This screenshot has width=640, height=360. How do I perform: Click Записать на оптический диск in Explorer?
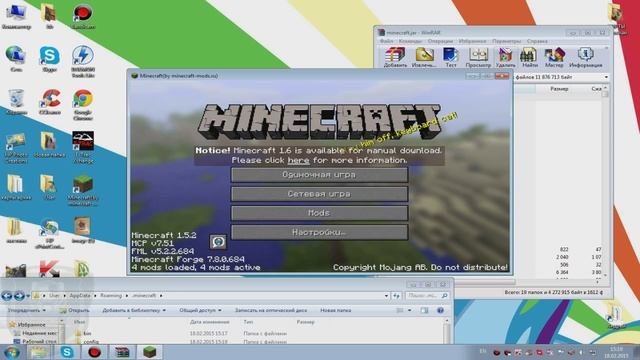point(271,311)
